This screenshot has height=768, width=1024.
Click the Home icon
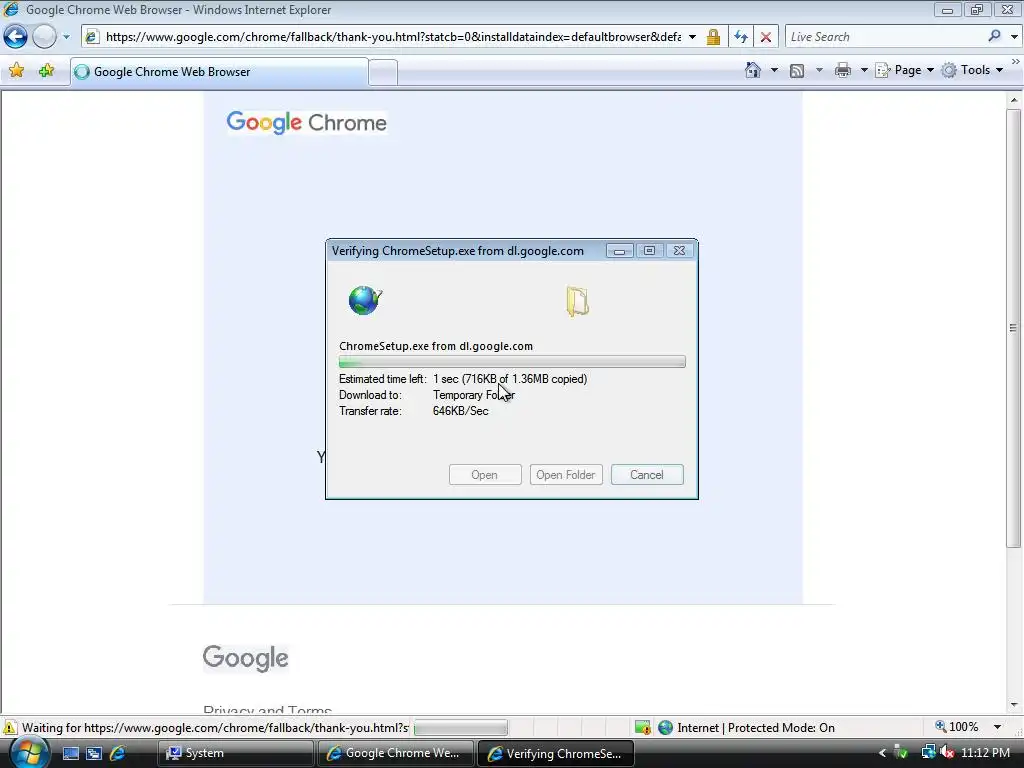753,70
